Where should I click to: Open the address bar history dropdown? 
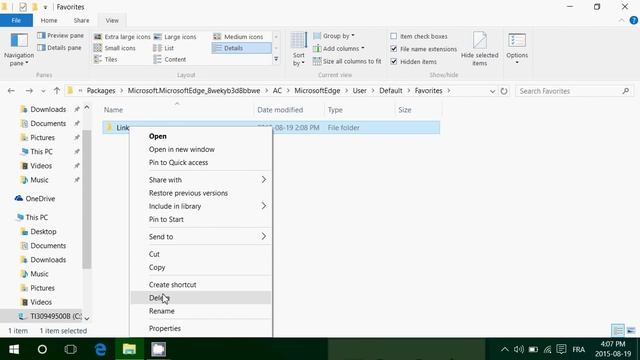(x=492, y=91)
